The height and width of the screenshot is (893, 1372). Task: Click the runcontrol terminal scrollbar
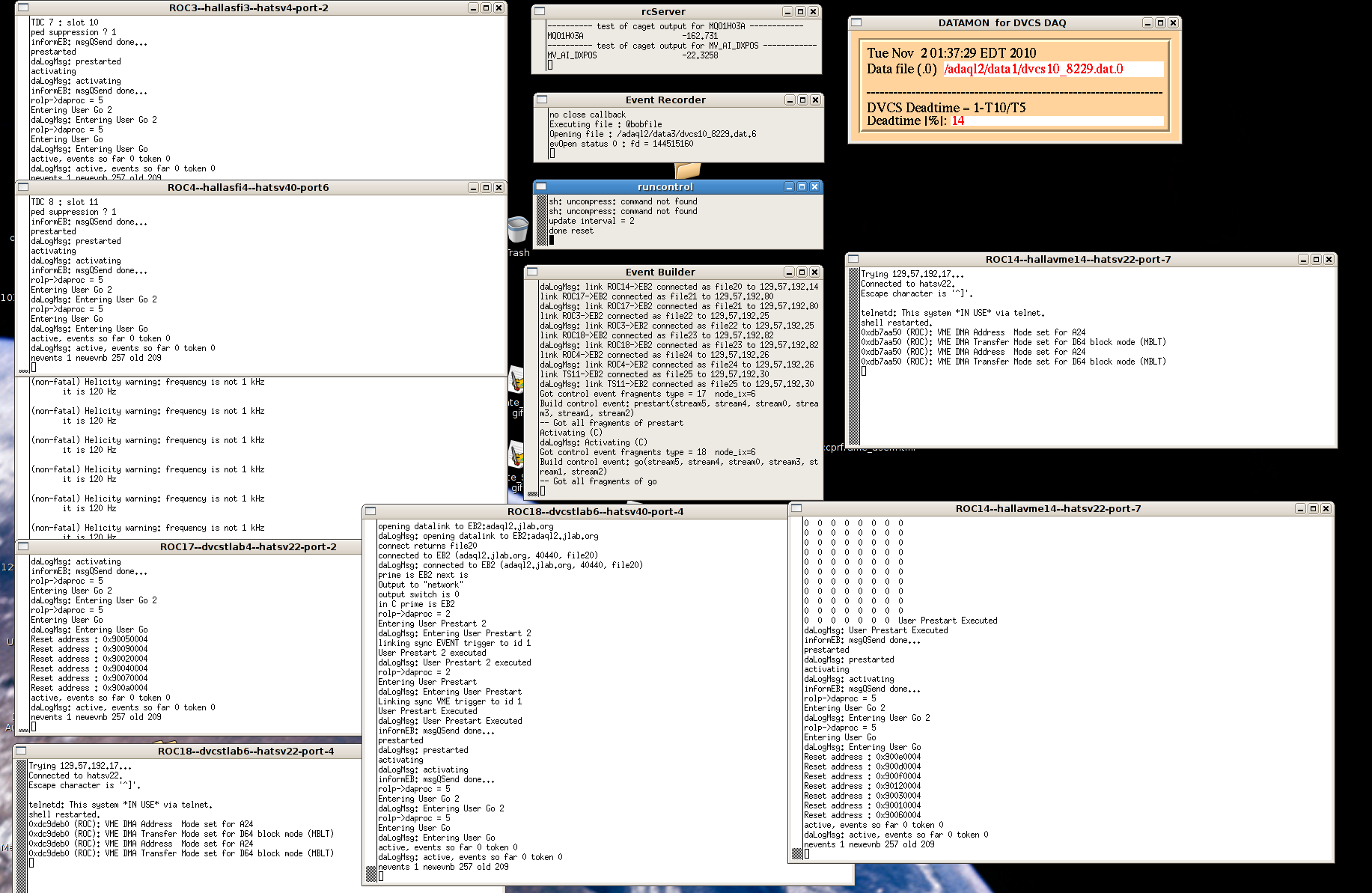(541, 221)
